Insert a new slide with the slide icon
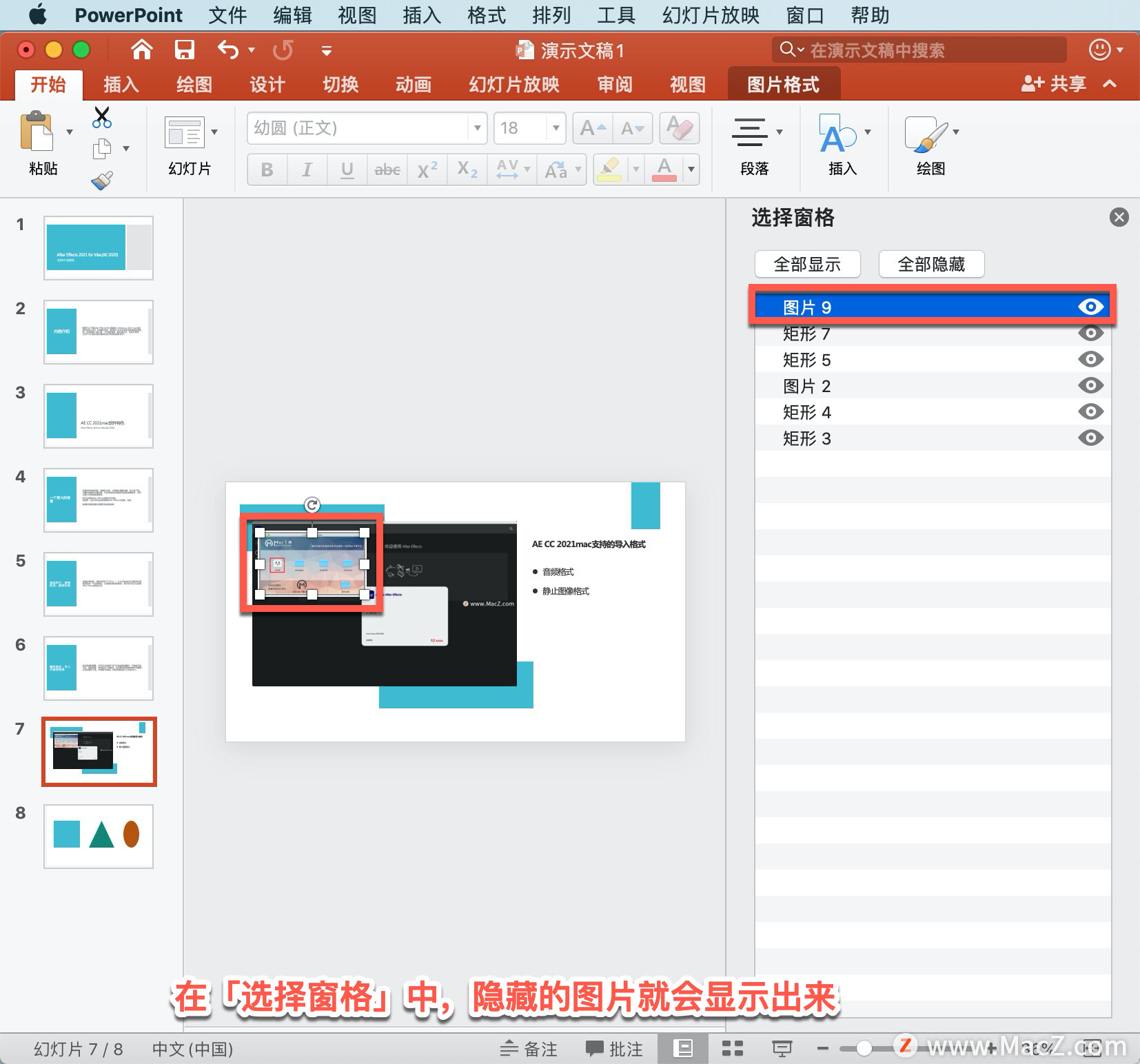 coord(185,132)
